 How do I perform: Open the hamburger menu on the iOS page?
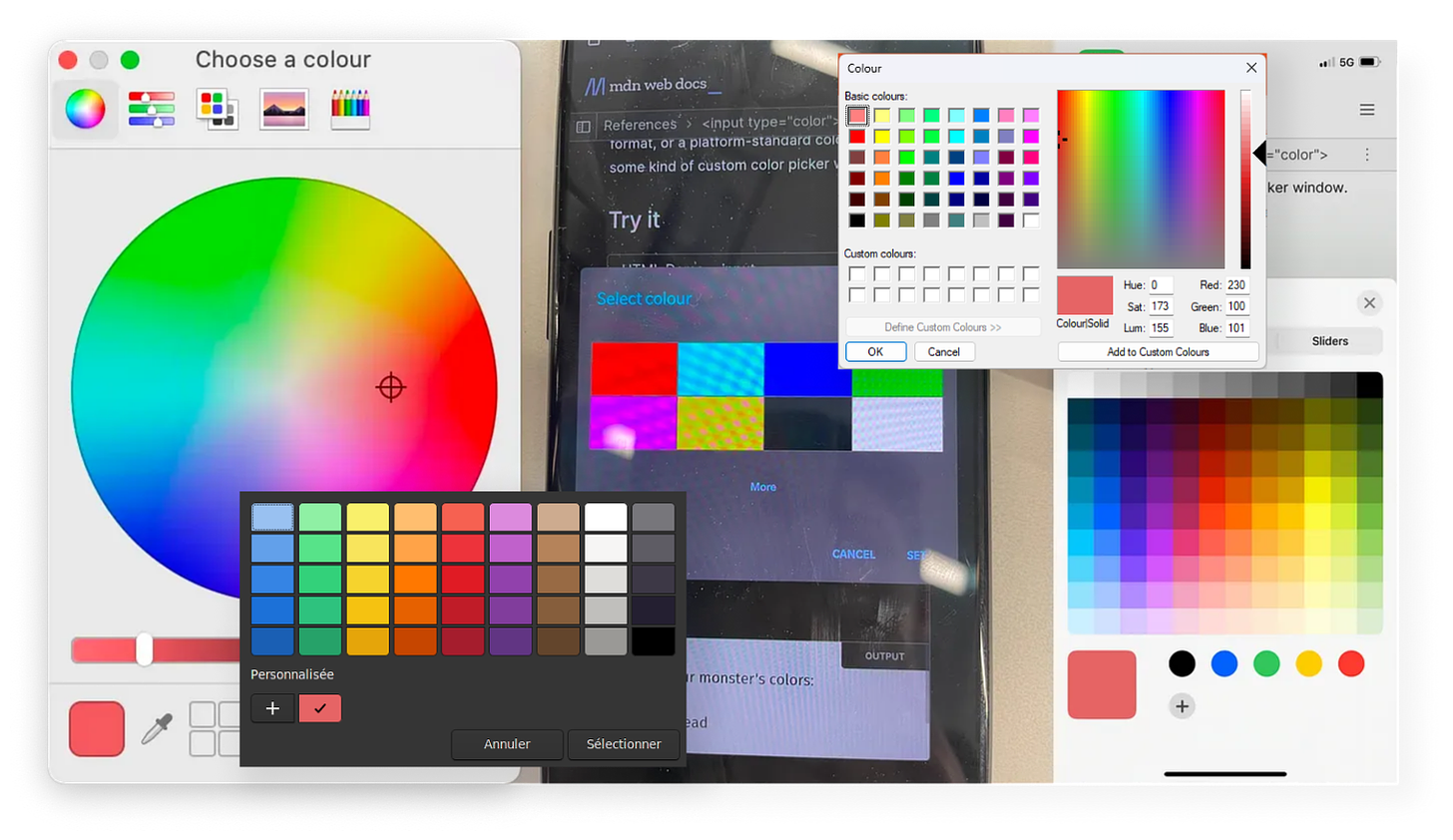pyautogui.click(x=1367, y=110)
